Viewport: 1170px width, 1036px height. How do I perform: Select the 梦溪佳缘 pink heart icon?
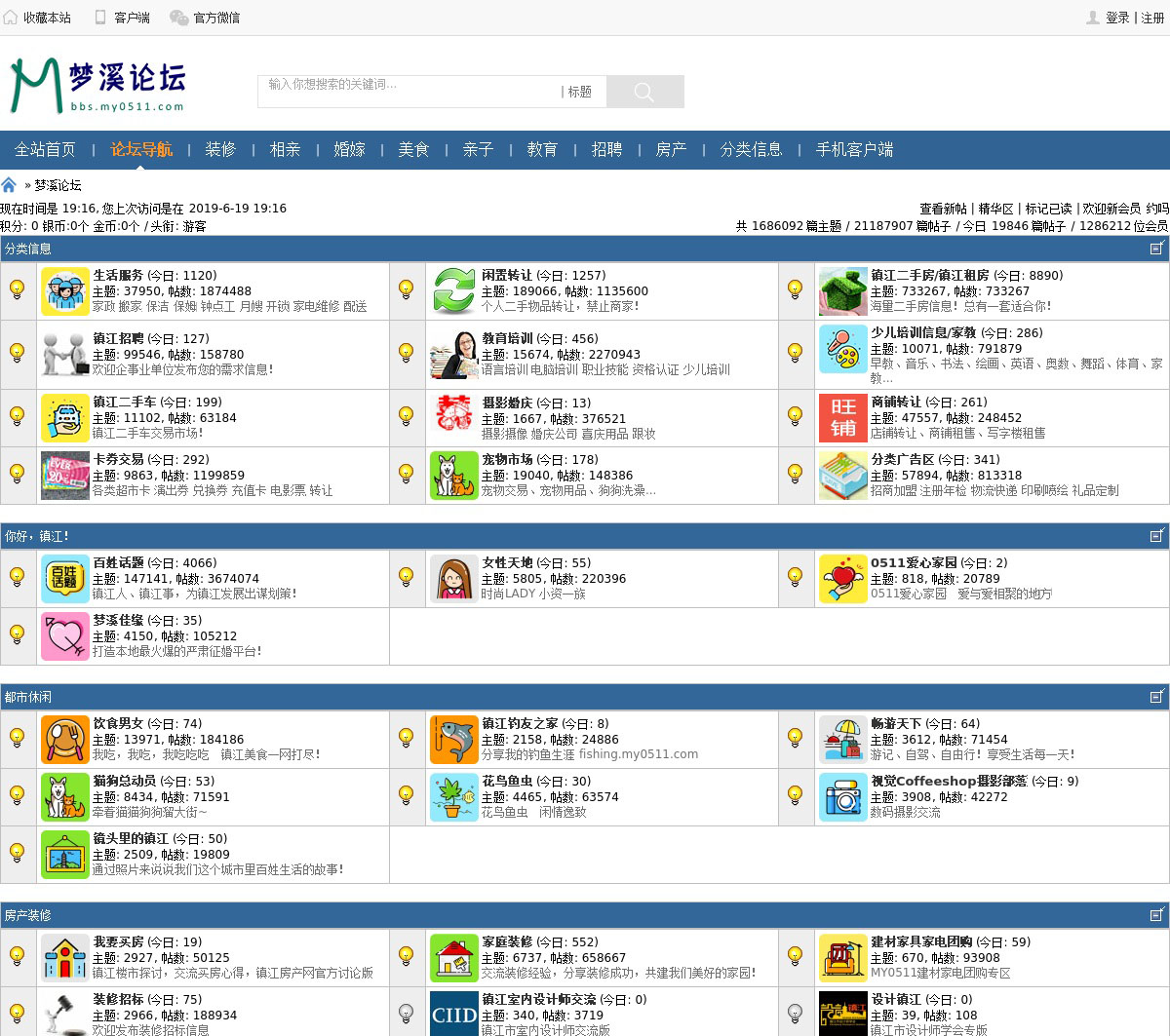(x=64, y=635)
